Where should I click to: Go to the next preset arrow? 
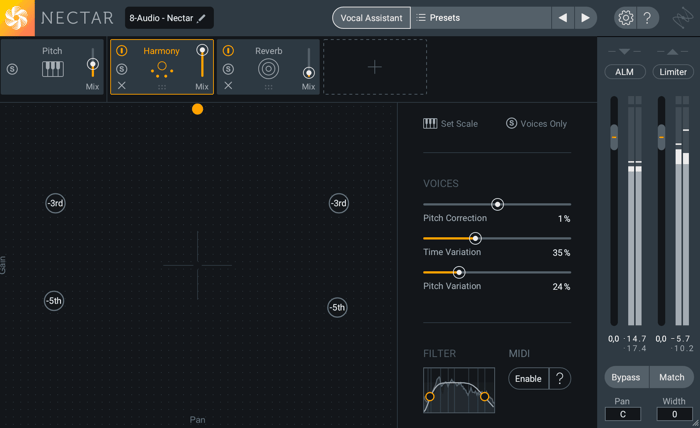pyautogui.click(x=585, y=18)
